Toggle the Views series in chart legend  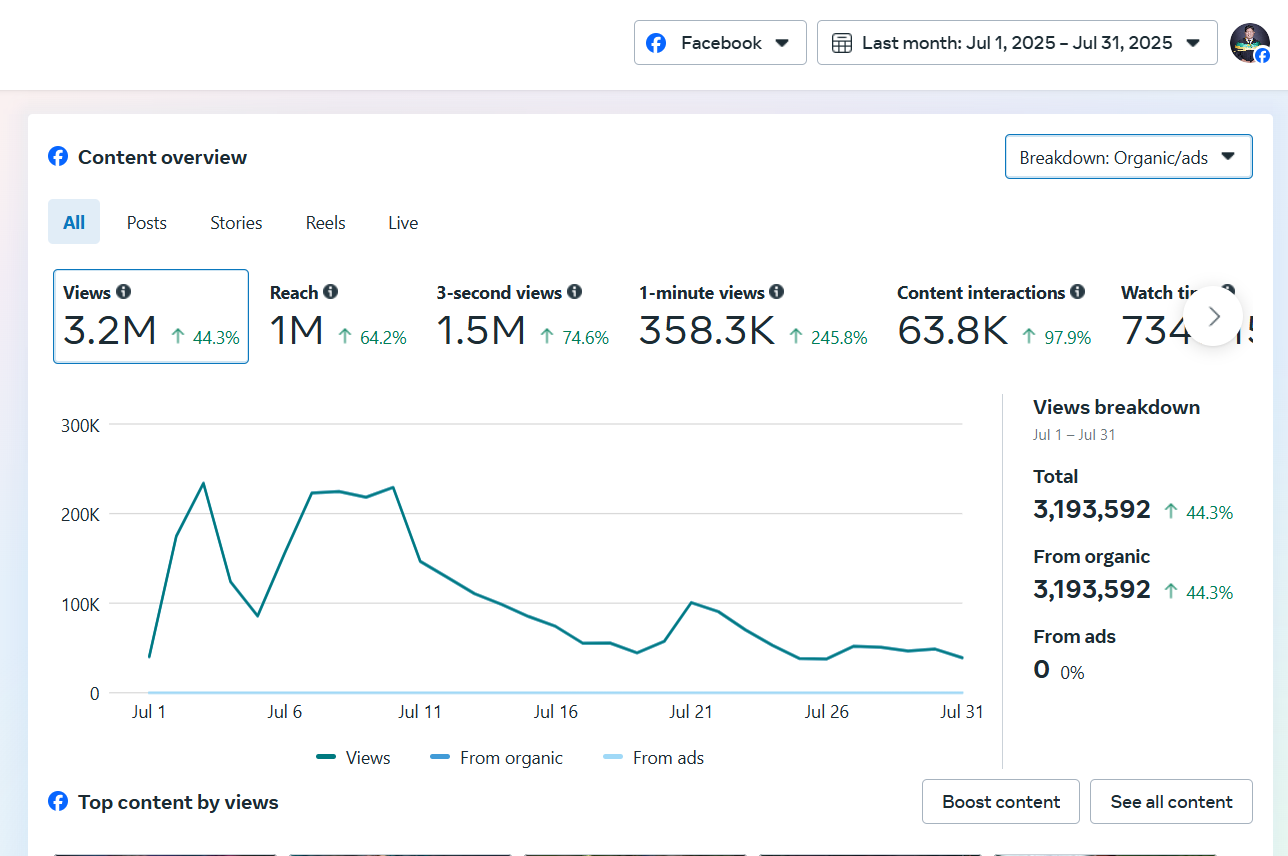click(x=354, y=758)
